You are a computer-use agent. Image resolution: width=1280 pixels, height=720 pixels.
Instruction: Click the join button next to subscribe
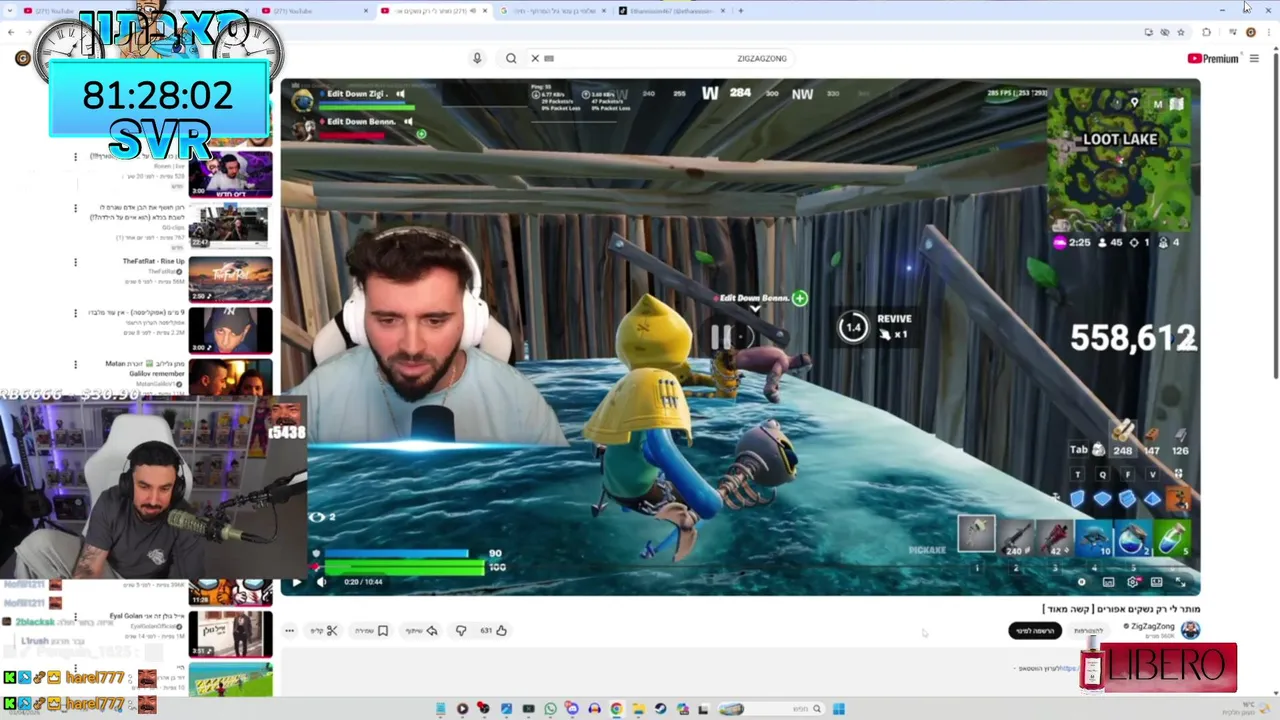[x=1088, y=630]
